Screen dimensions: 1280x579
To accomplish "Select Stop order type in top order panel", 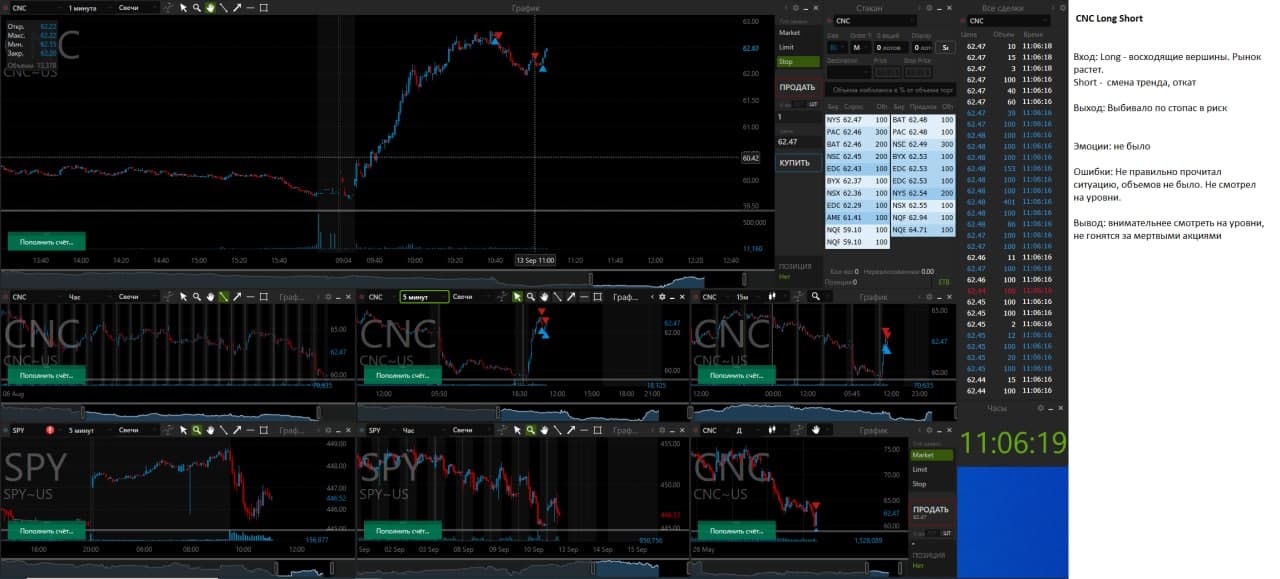I will pyautogui.click(x=798, y=61).
